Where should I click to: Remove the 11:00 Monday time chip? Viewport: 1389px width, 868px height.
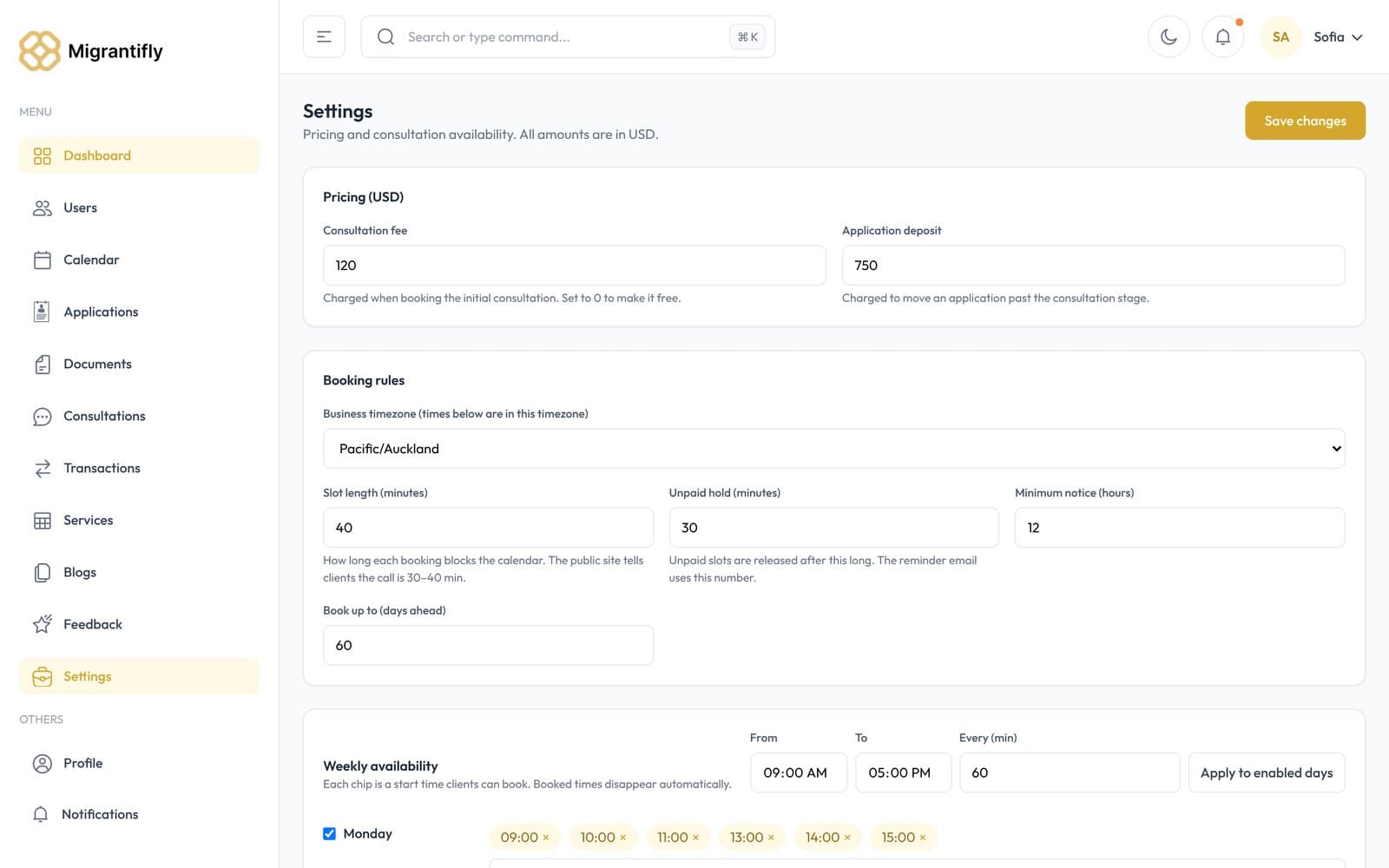tap(695, 838)
